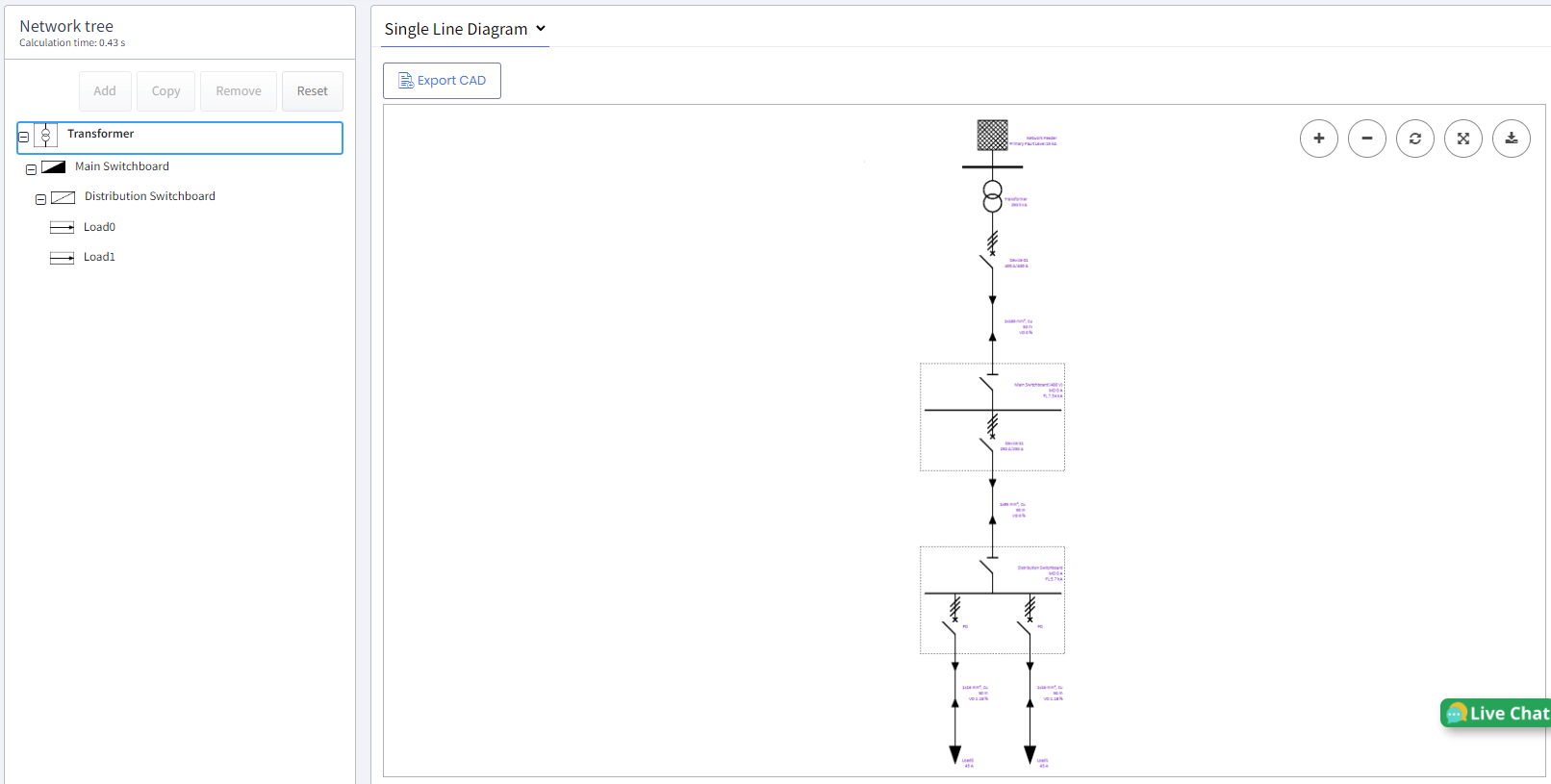Click the hatched network feeder symbol

click(992, 135)
